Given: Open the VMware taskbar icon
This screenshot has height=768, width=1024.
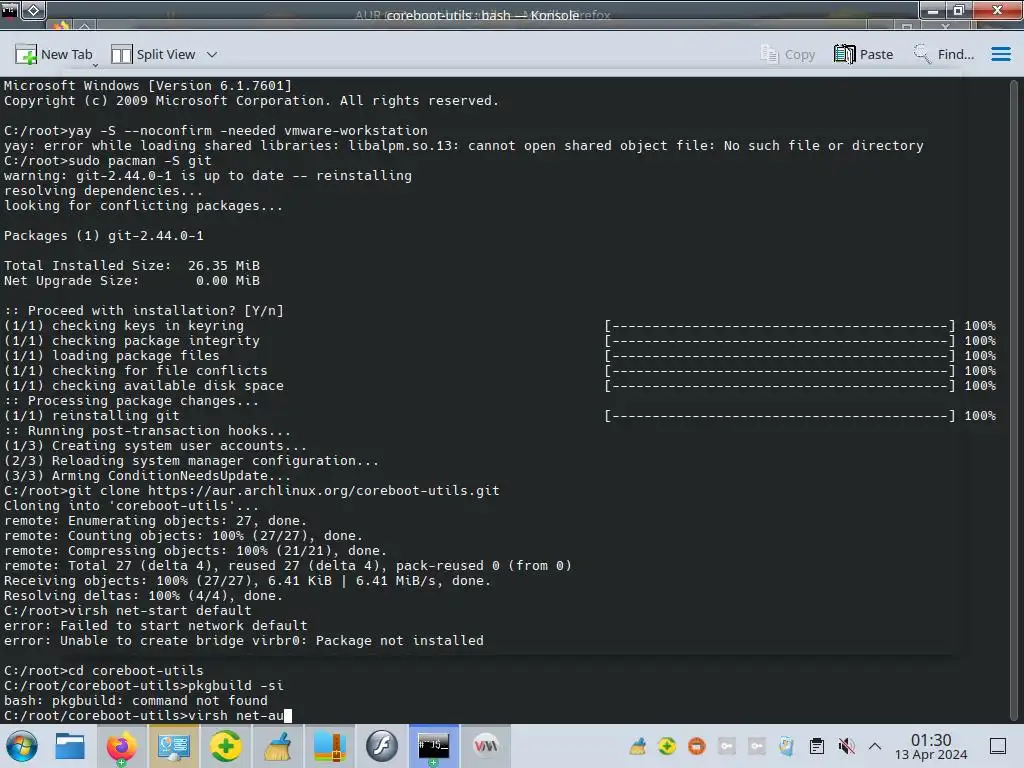Looking at the screenshot, I should tap(486, 746).
